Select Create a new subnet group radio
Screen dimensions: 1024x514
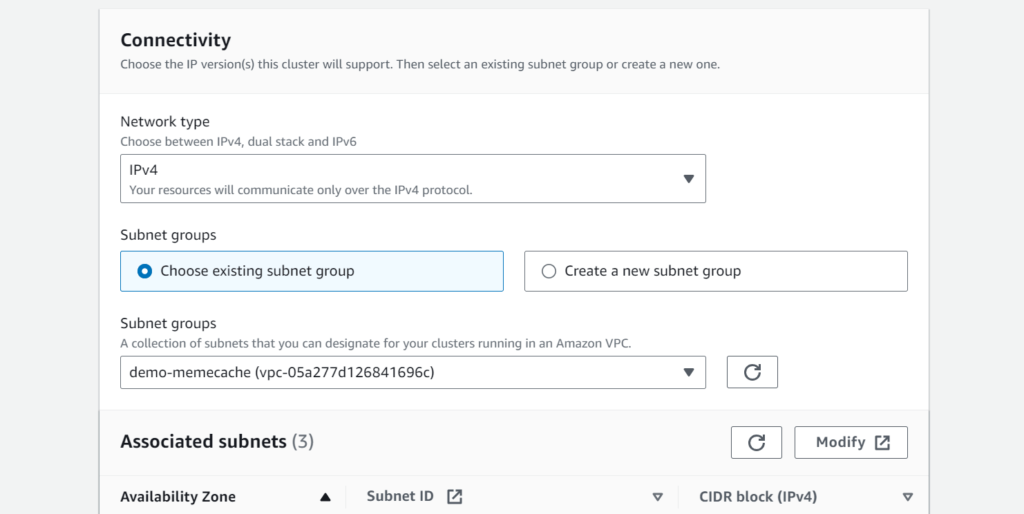pos(548,271)
